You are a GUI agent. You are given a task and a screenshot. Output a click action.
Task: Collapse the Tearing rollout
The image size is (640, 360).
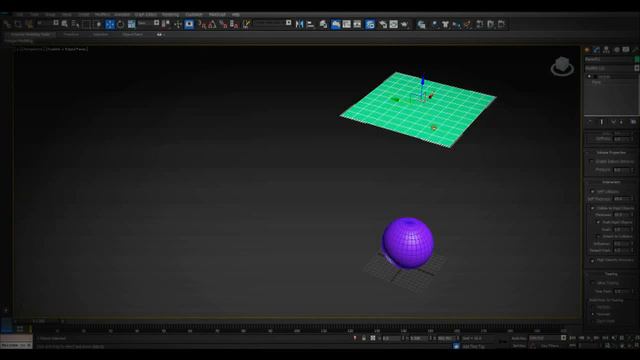tap(611, 274)
